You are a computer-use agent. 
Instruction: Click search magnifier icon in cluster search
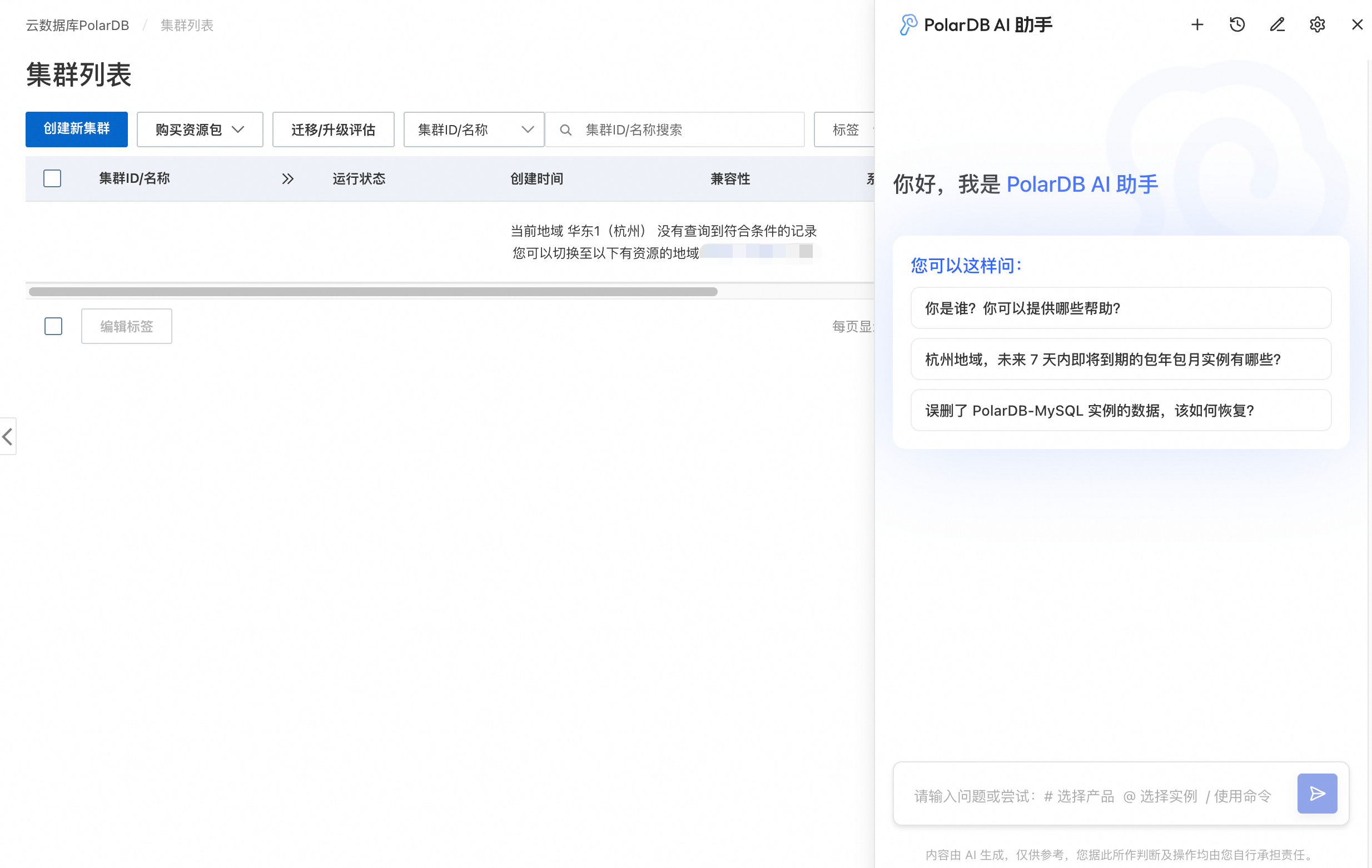(x=565, y=130)
